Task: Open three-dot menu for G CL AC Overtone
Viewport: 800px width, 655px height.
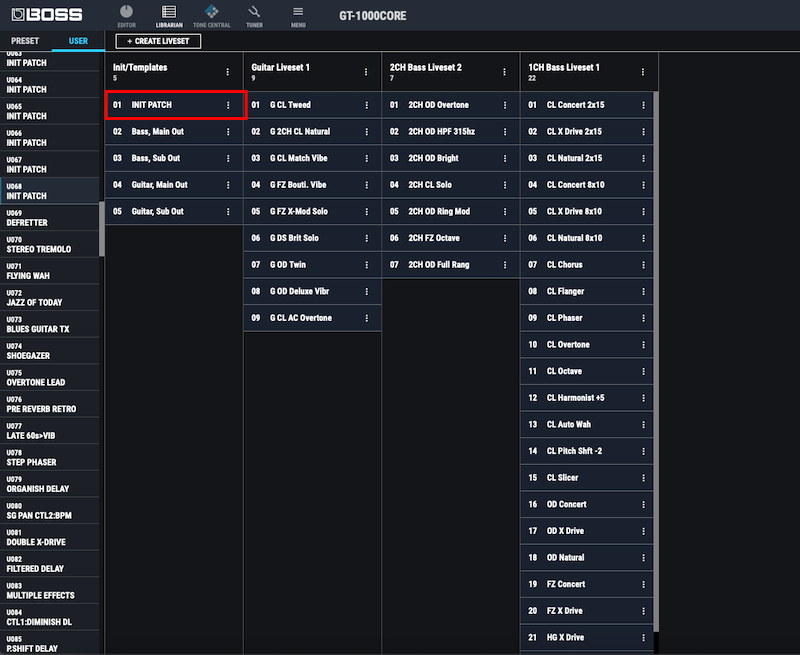Action: click(x=366, y=318)
